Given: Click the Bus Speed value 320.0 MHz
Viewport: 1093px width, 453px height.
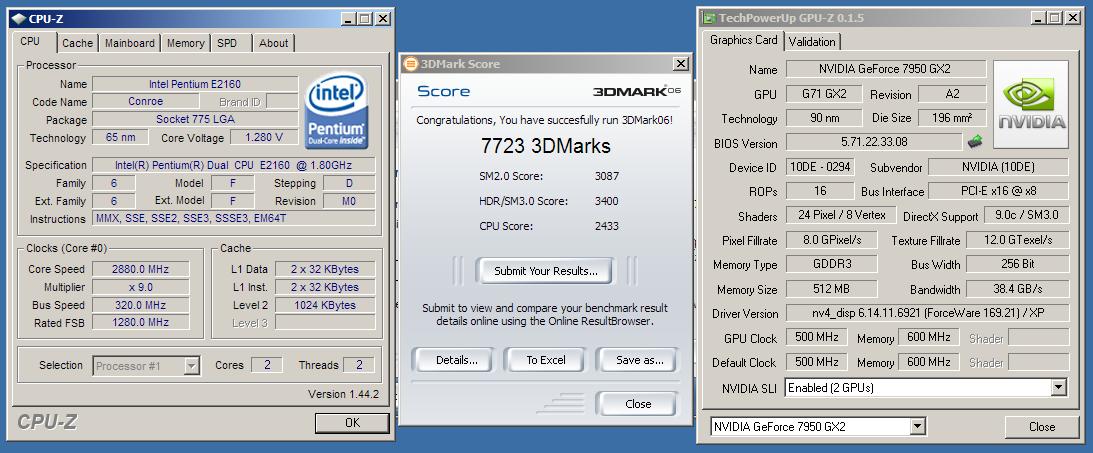Looking at the screenshot, I should 141,305.
